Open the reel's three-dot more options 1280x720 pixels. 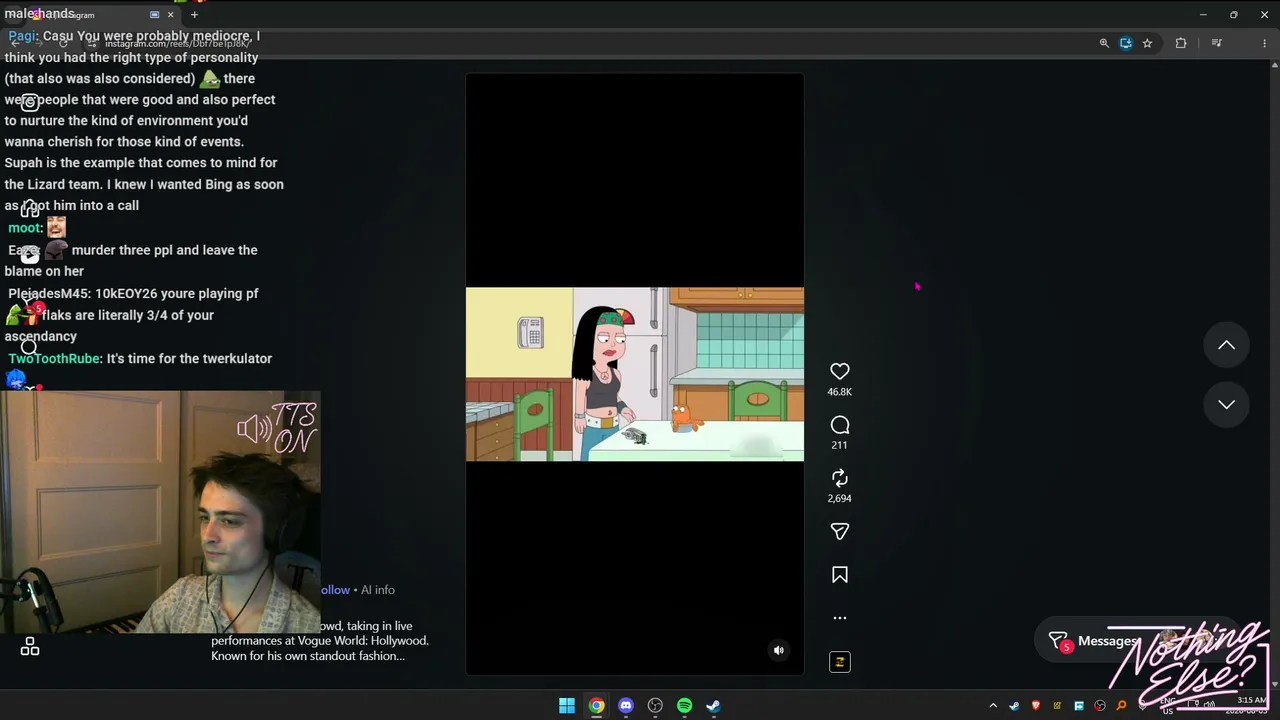(840, 618)
